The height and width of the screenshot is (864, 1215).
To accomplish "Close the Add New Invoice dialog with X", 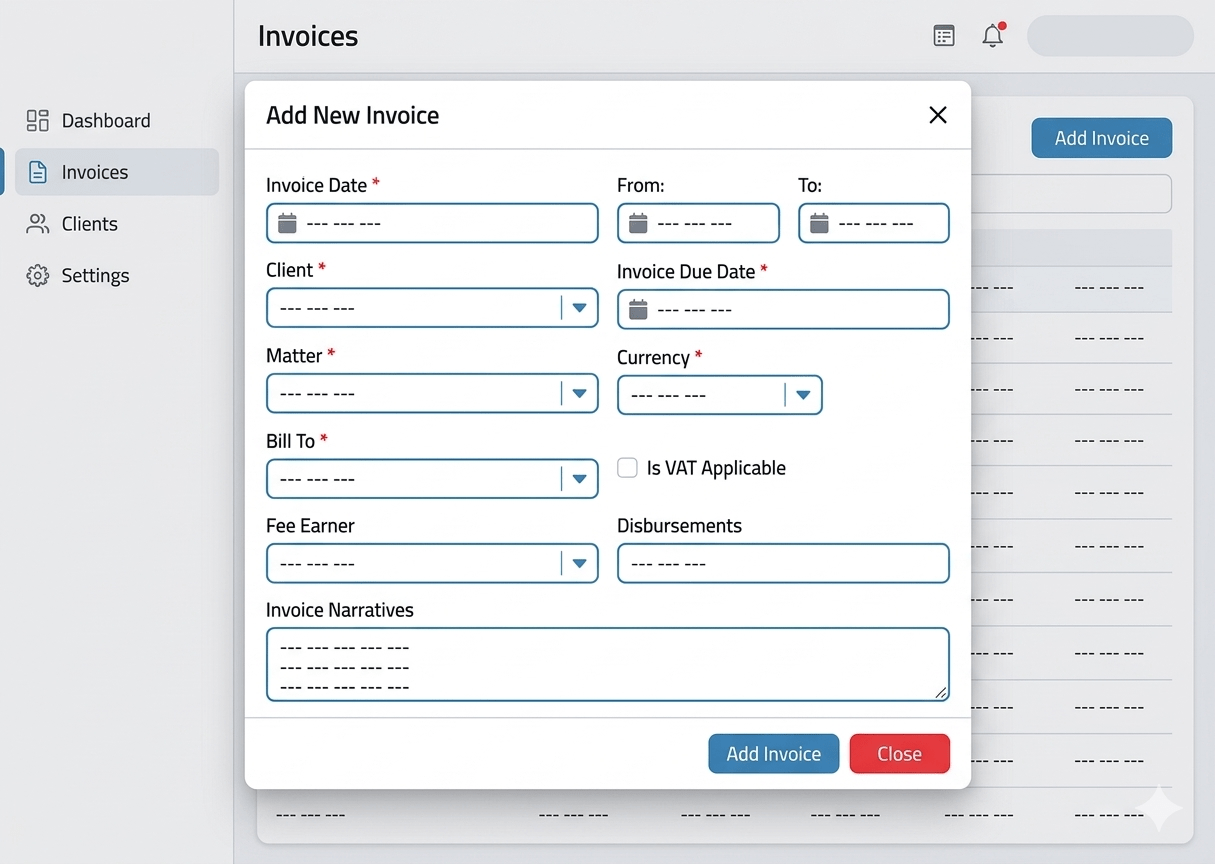I will point(937,115).
